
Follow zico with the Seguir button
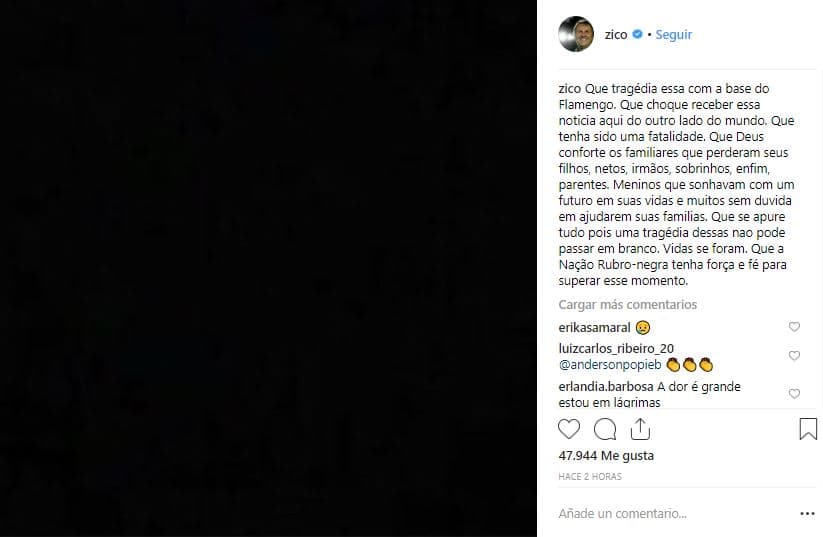click(x=673, y=35)
